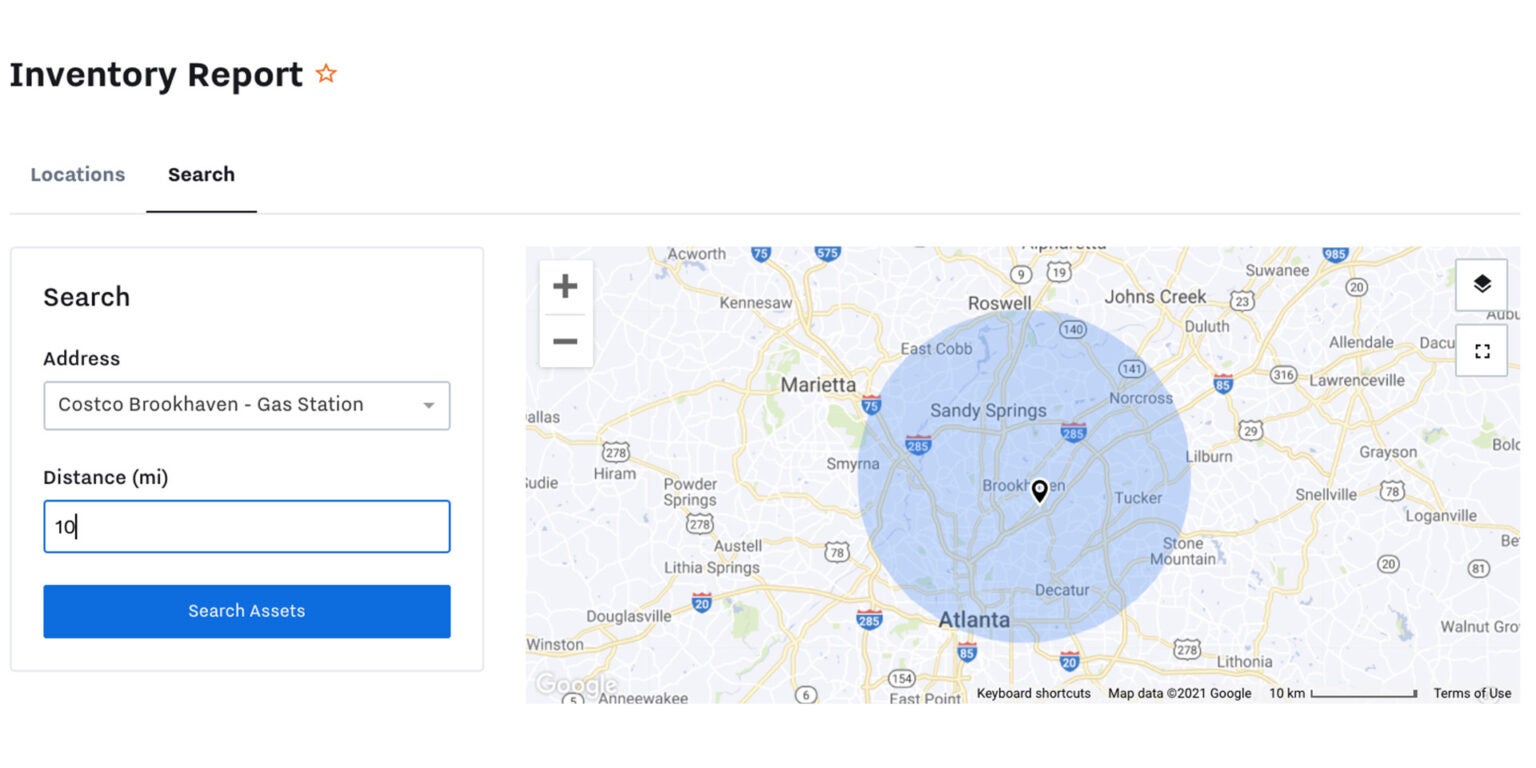Star the Inventory Report
This screenshot has width=1536, height=768.
point(325,73)
